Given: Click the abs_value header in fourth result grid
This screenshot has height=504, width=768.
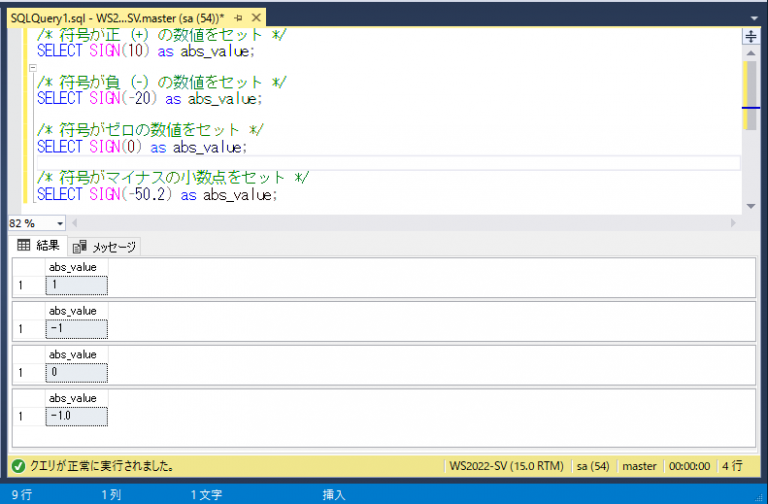Looking at the screenshot, I should pos(76,398).
